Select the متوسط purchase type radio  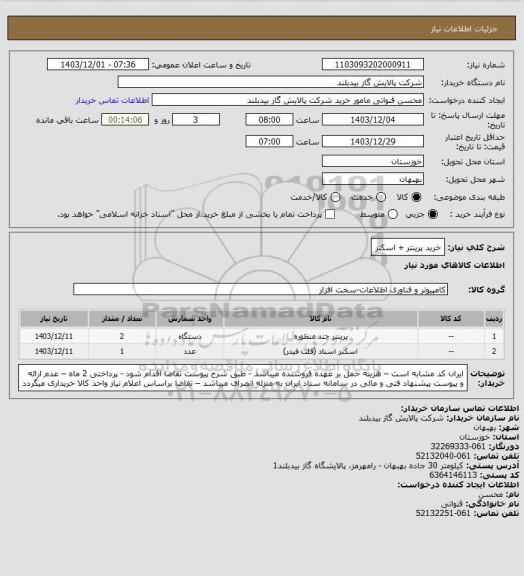[x=392, y=214]
